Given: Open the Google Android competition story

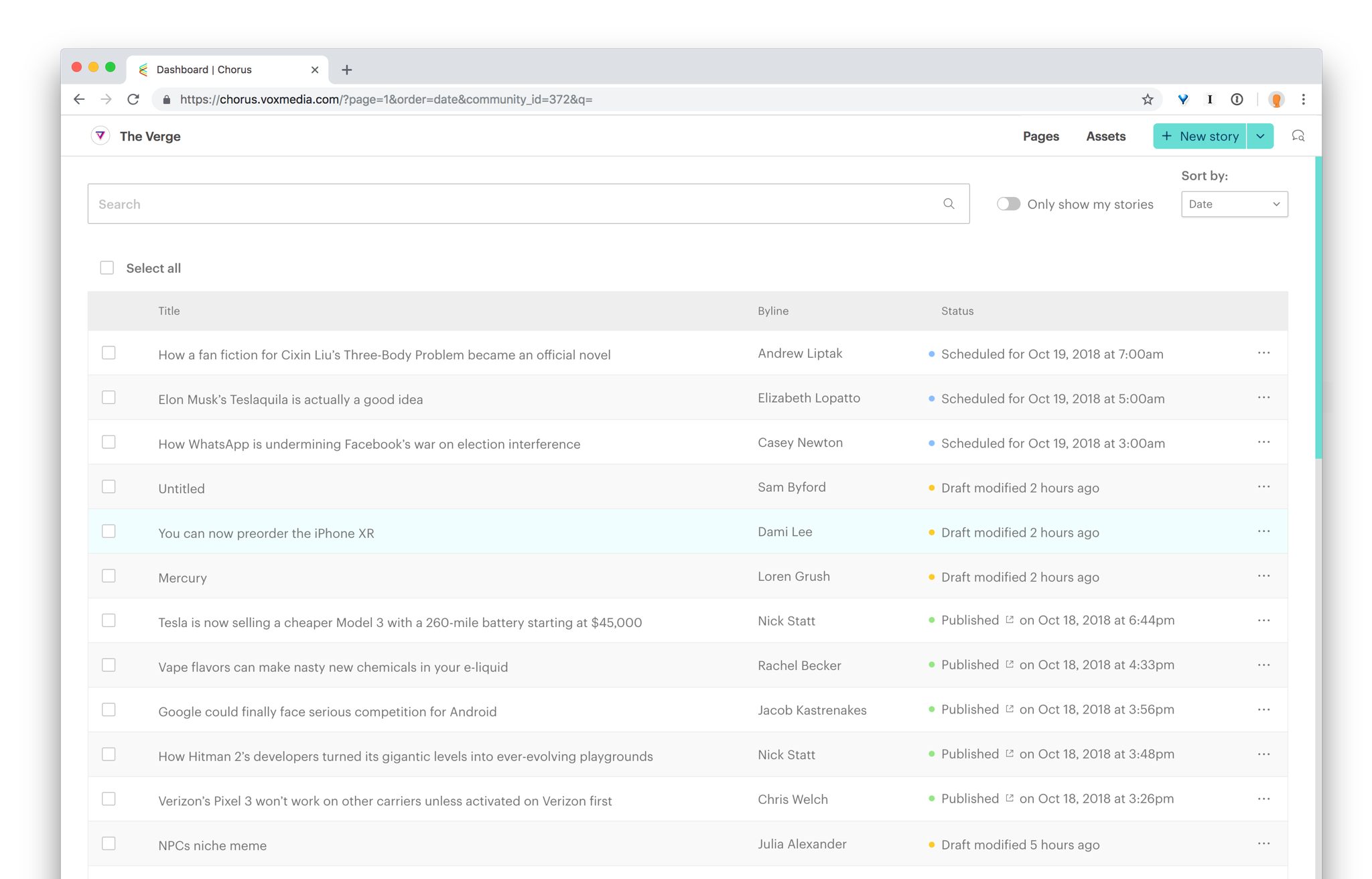Looking at the screenshot, I should point(327,712).
